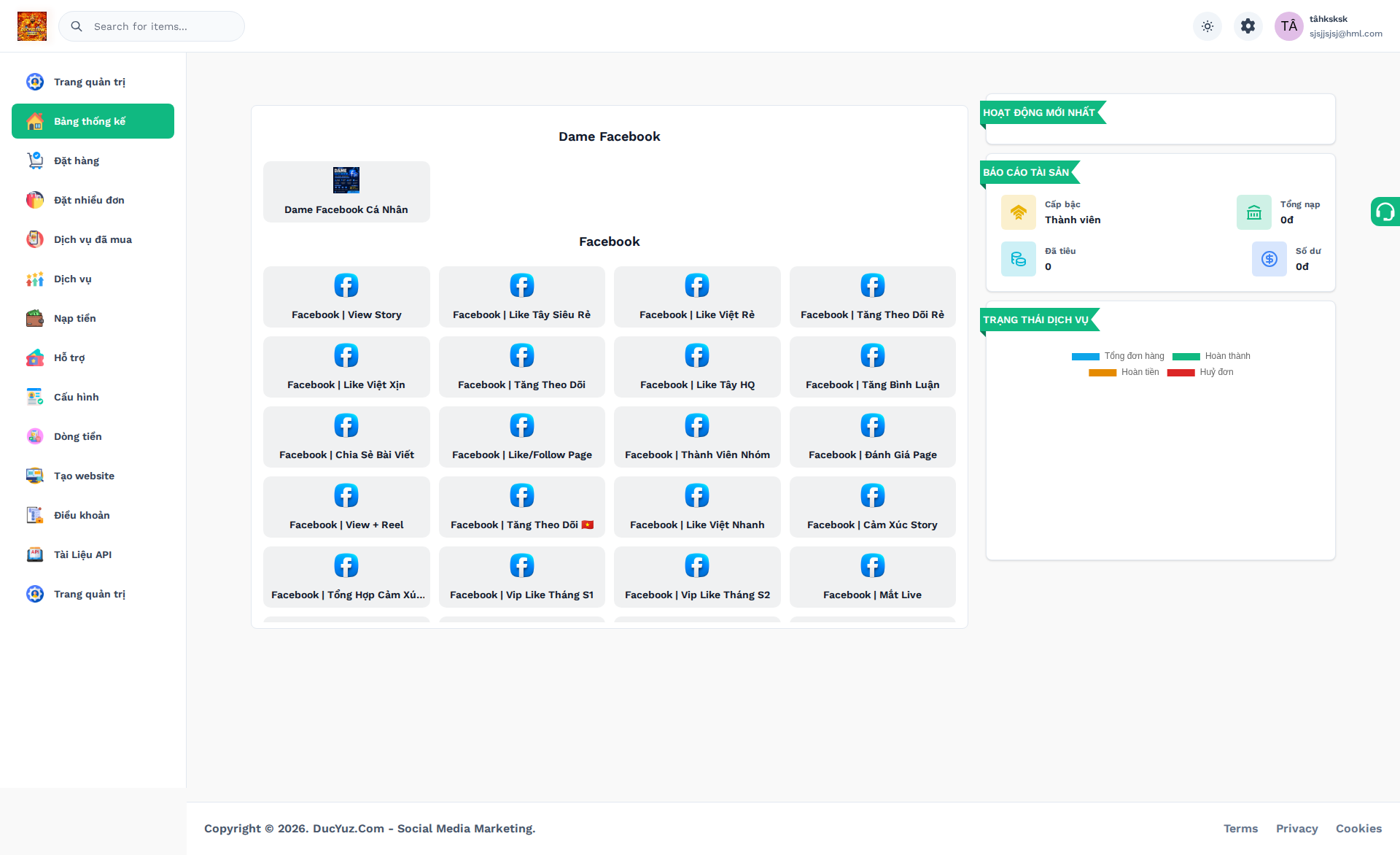The height and width of the screenshot is (855, 1400).
Task: Open Facebook | Vip Like Tháng S1
Action: 522,577
